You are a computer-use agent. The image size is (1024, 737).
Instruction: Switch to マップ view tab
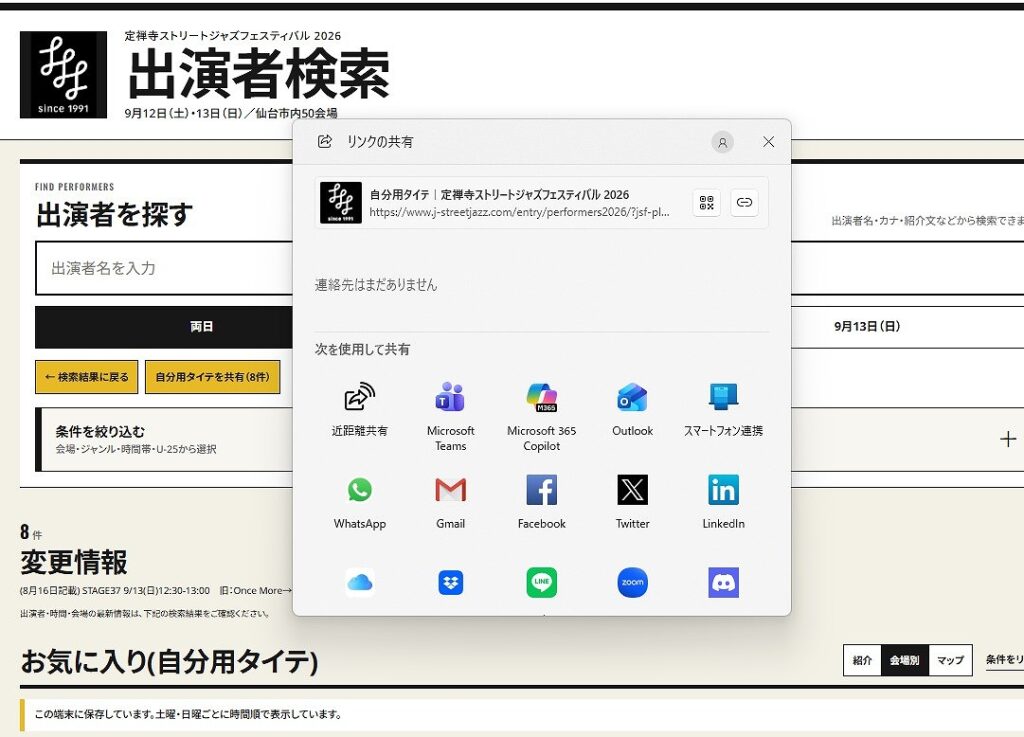point(950,660)
